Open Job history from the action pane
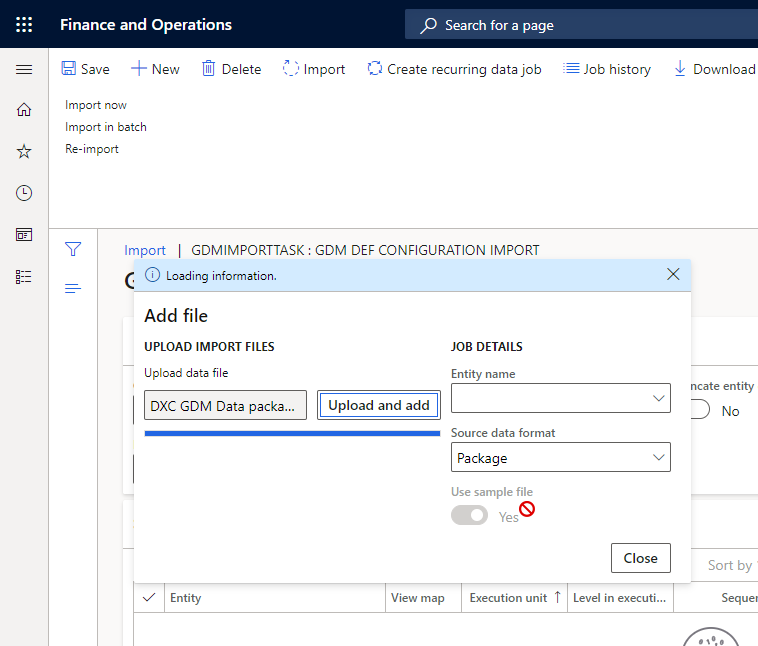 (x=607, y=69)
